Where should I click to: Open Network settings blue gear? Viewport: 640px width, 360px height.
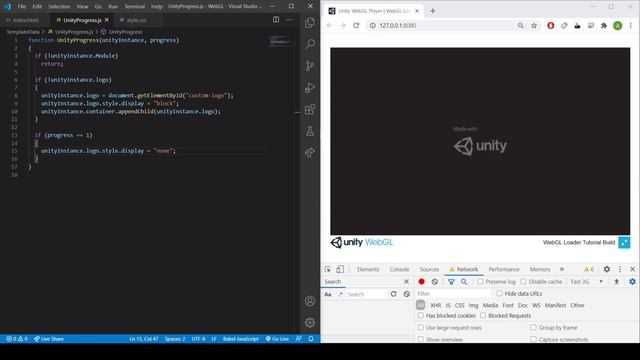pos(632,282)
